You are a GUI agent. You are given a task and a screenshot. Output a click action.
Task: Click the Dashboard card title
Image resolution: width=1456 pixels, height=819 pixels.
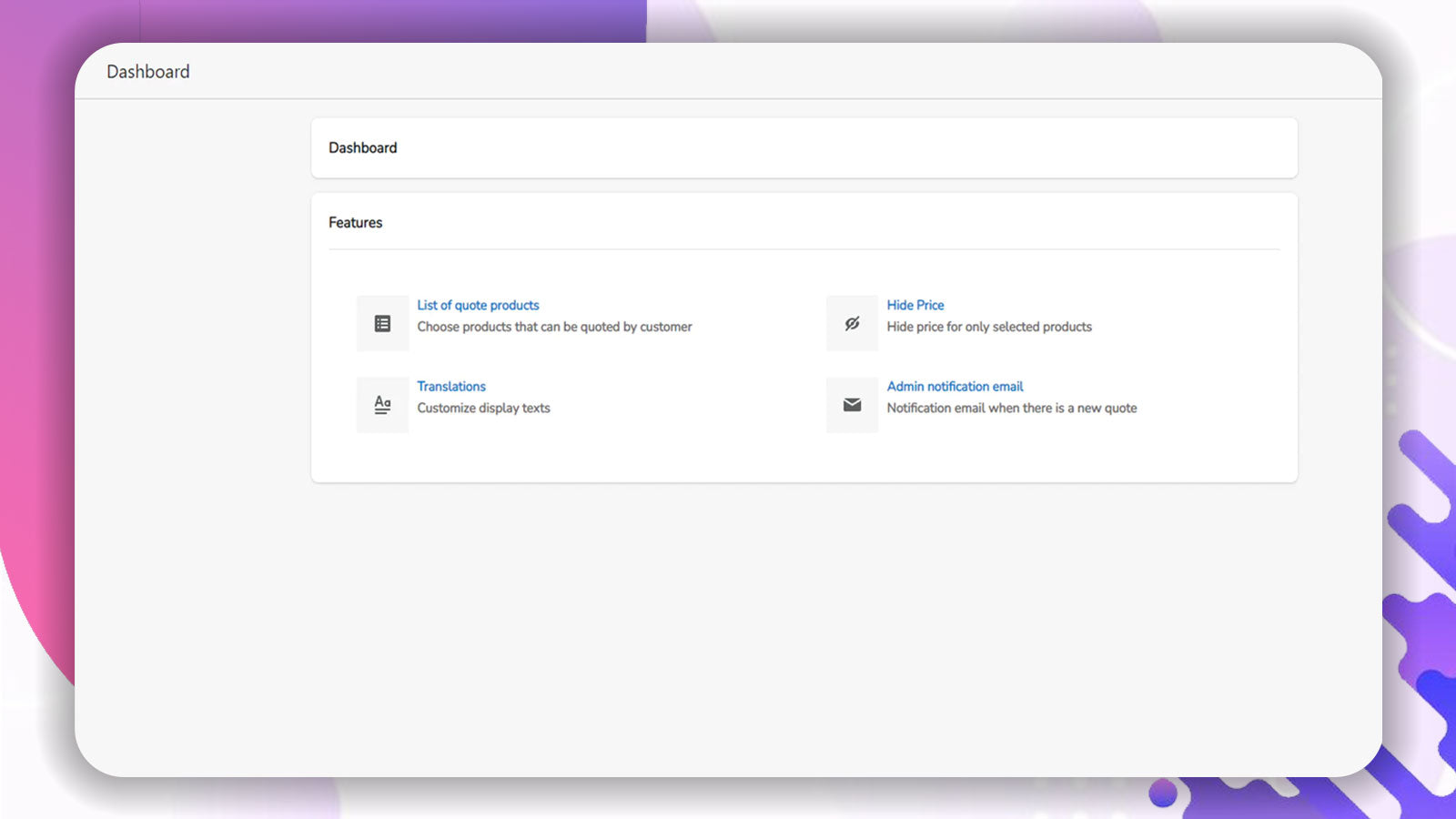click(362, 147)
